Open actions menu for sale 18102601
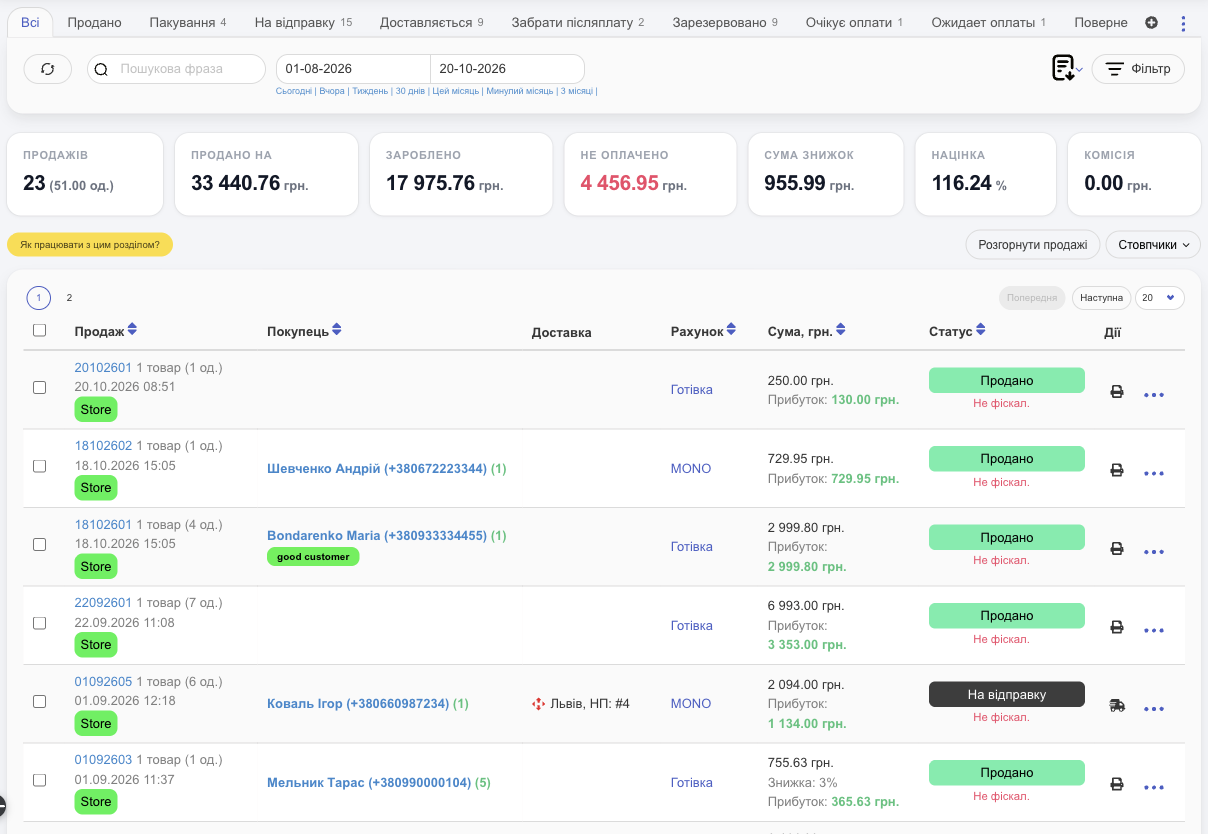The width and height of the screenshot is (1208, 834). tap(1154, 552)
